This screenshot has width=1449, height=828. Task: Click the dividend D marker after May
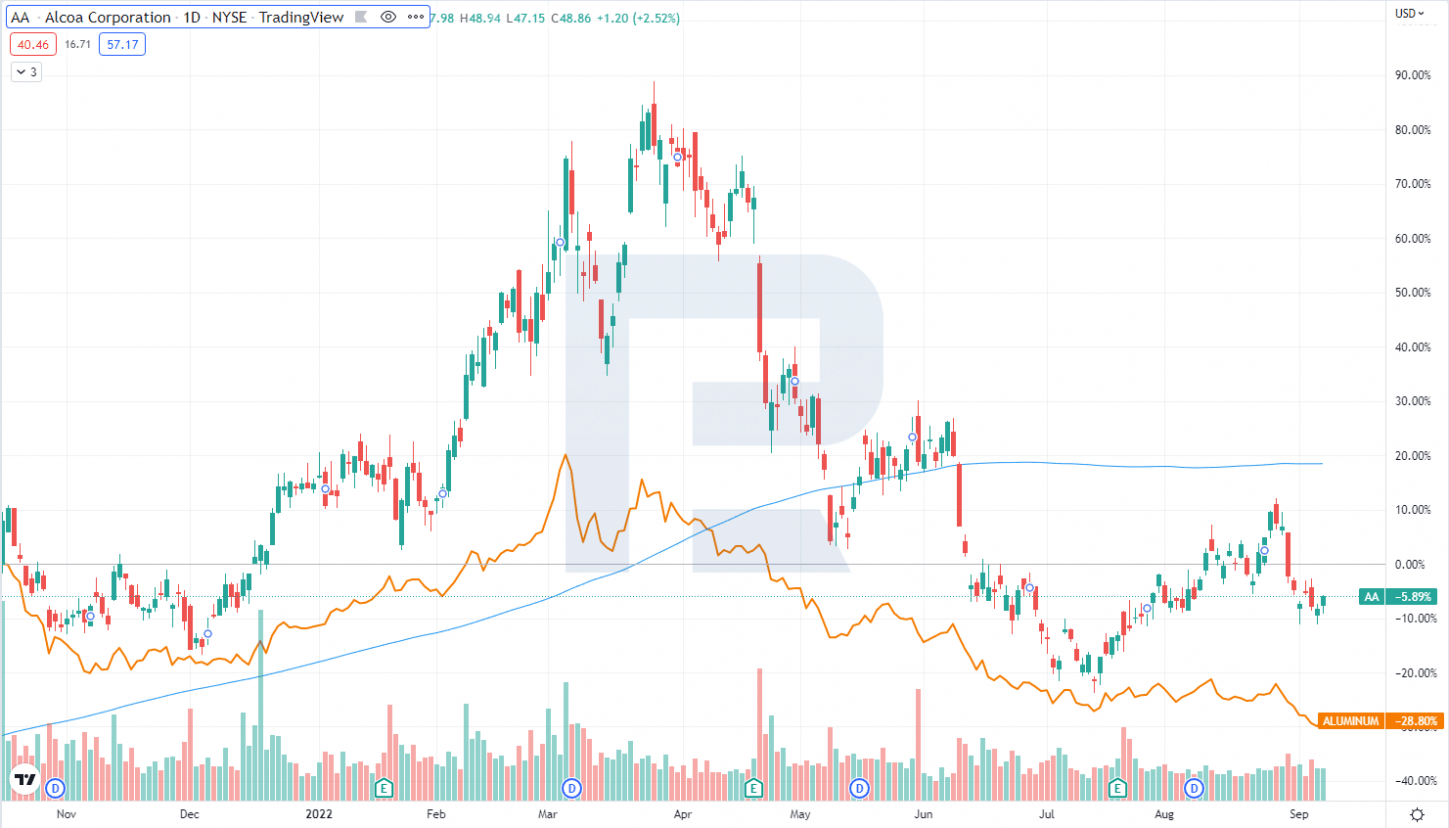(x=859, y=789)
